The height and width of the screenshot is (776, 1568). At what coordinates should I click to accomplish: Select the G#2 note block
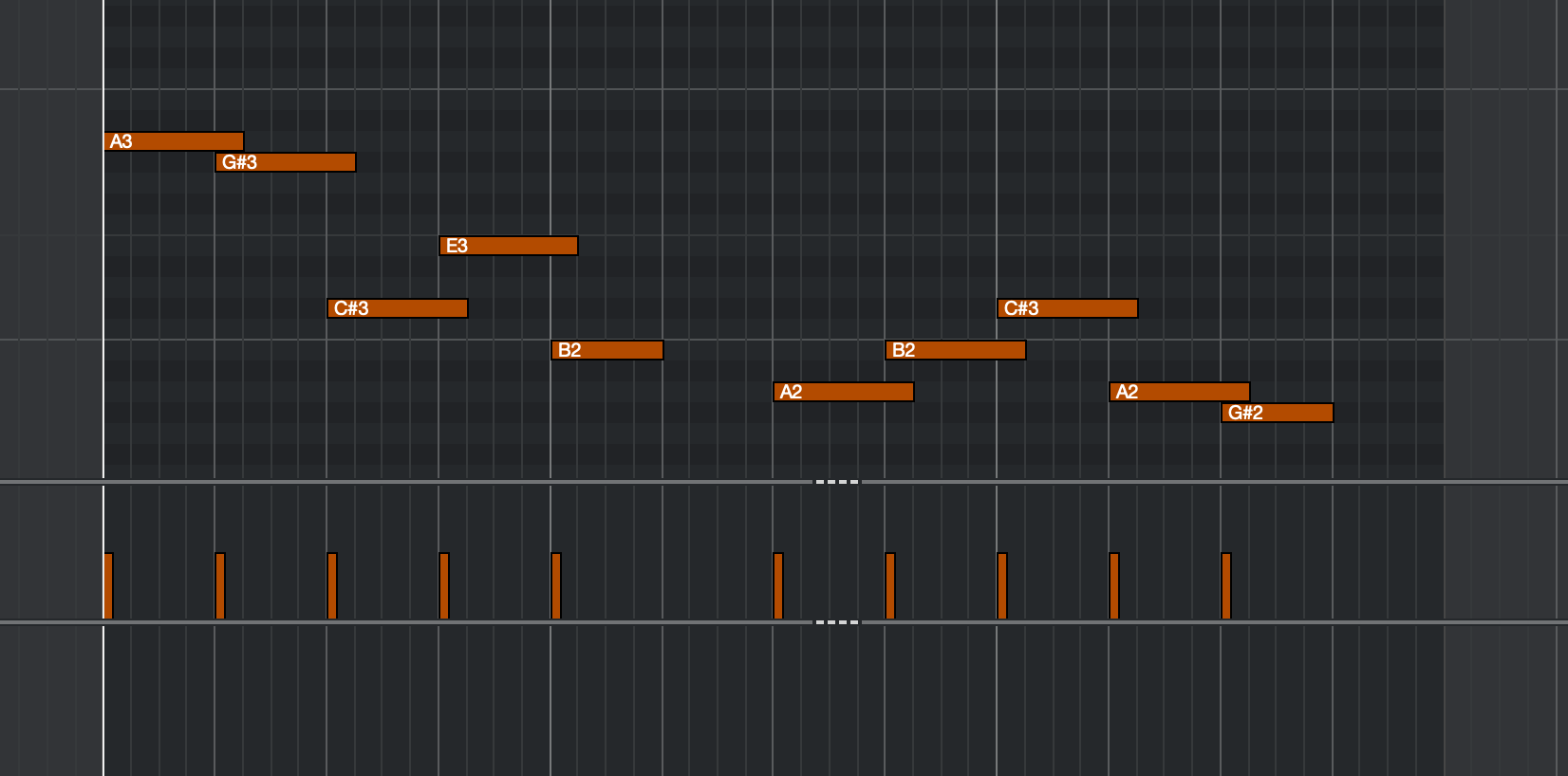point(1278,413)
